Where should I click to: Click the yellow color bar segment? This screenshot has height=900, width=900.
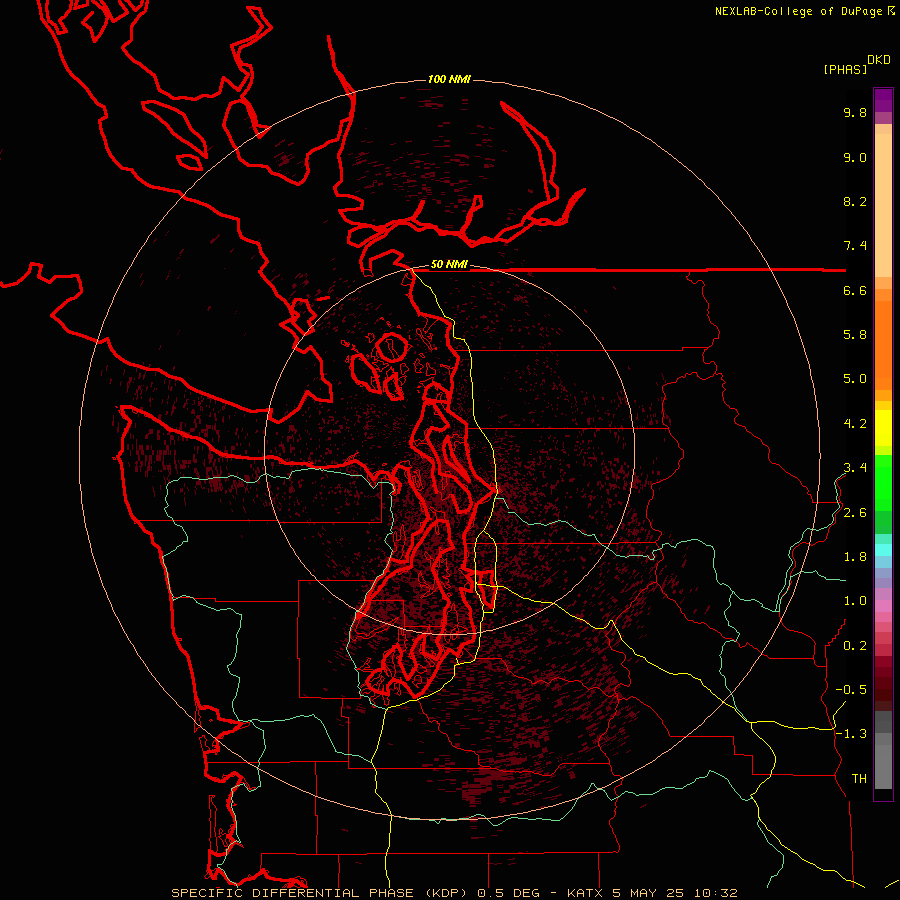tap(883, 428)
